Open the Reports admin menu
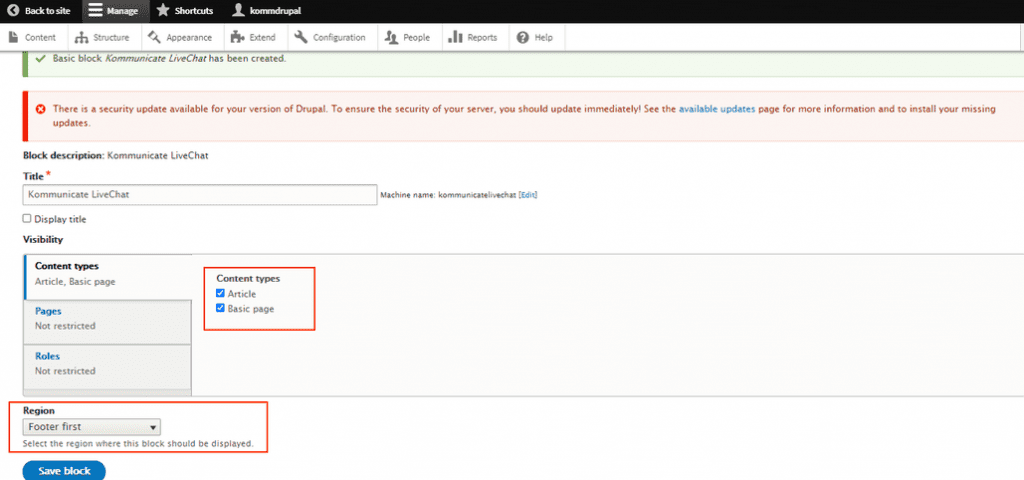This screenshot has height=480, width=1024. 473,37
